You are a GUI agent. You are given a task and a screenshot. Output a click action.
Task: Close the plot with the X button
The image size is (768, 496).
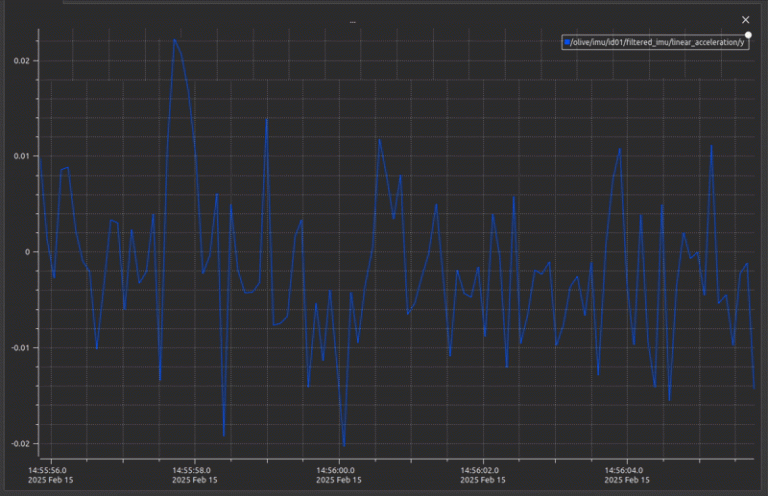(745, 20)
